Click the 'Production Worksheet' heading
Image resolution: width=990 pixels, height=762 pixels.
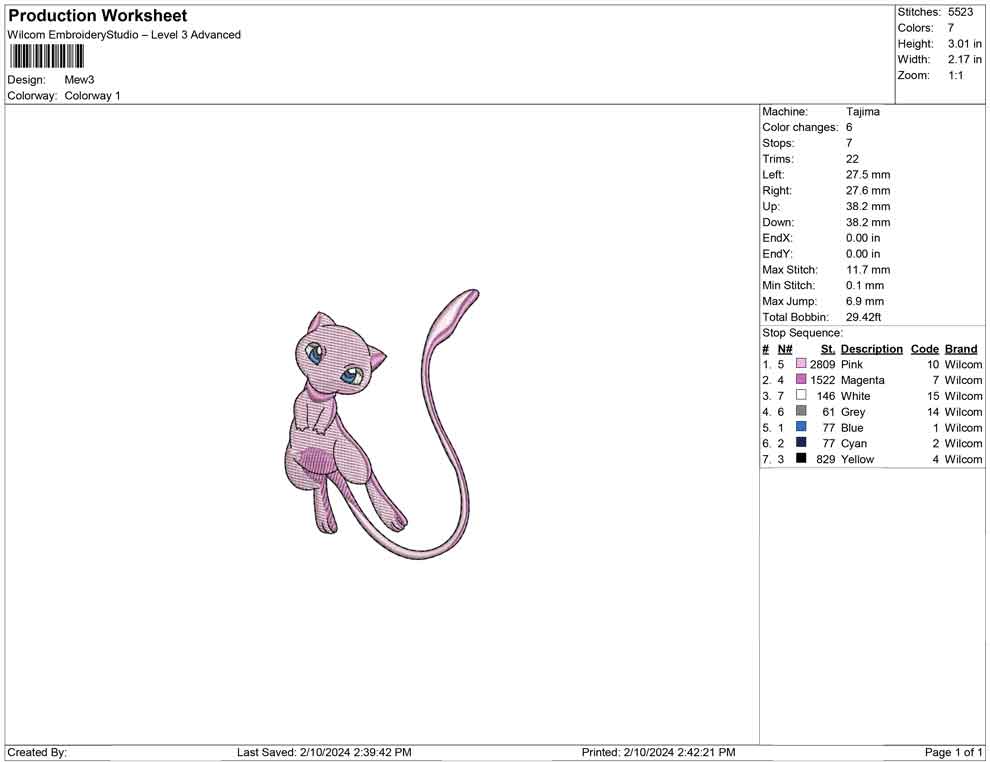click(97, 16)
